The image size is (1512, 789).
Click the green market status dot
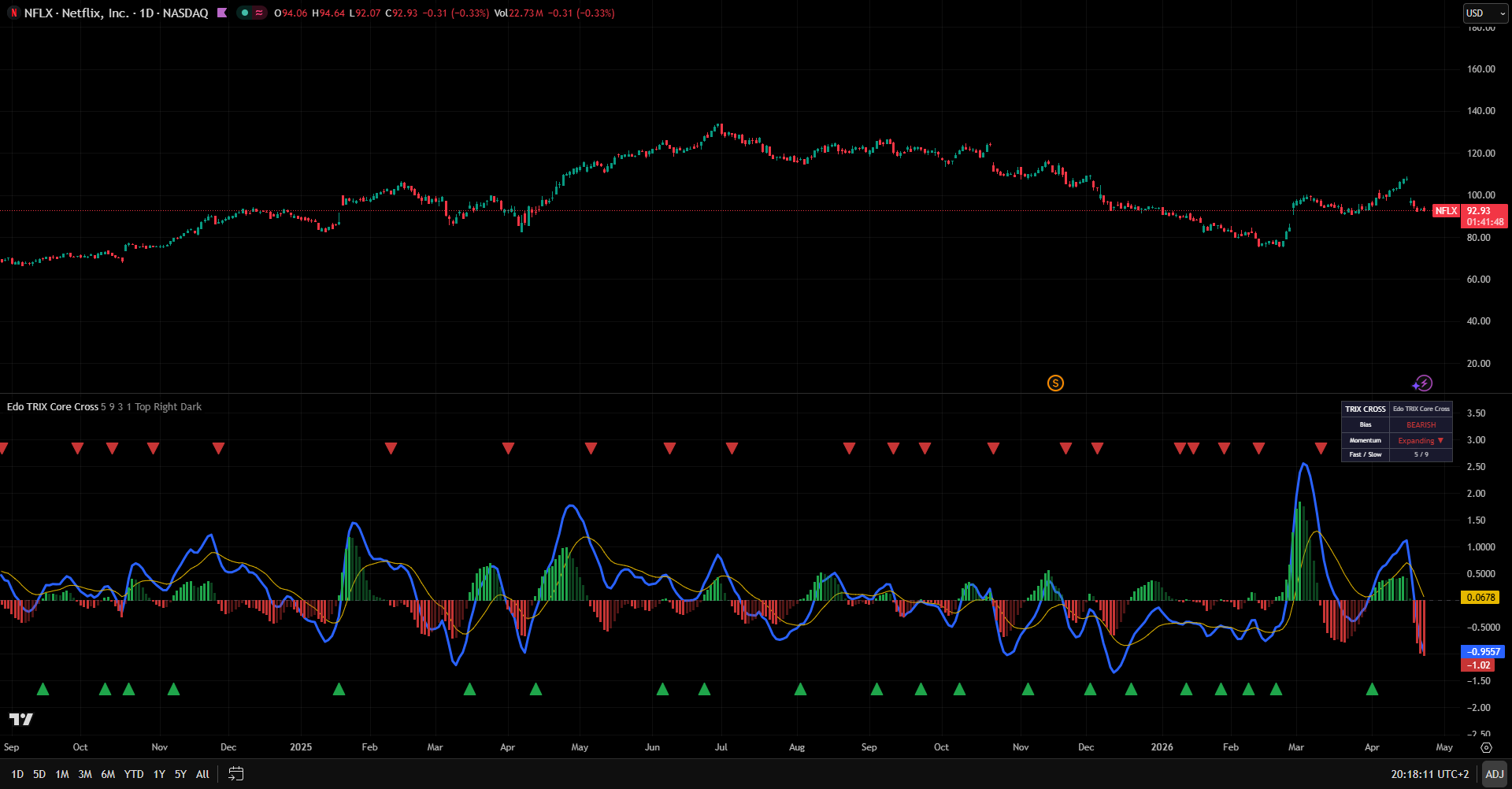[246, 13]
